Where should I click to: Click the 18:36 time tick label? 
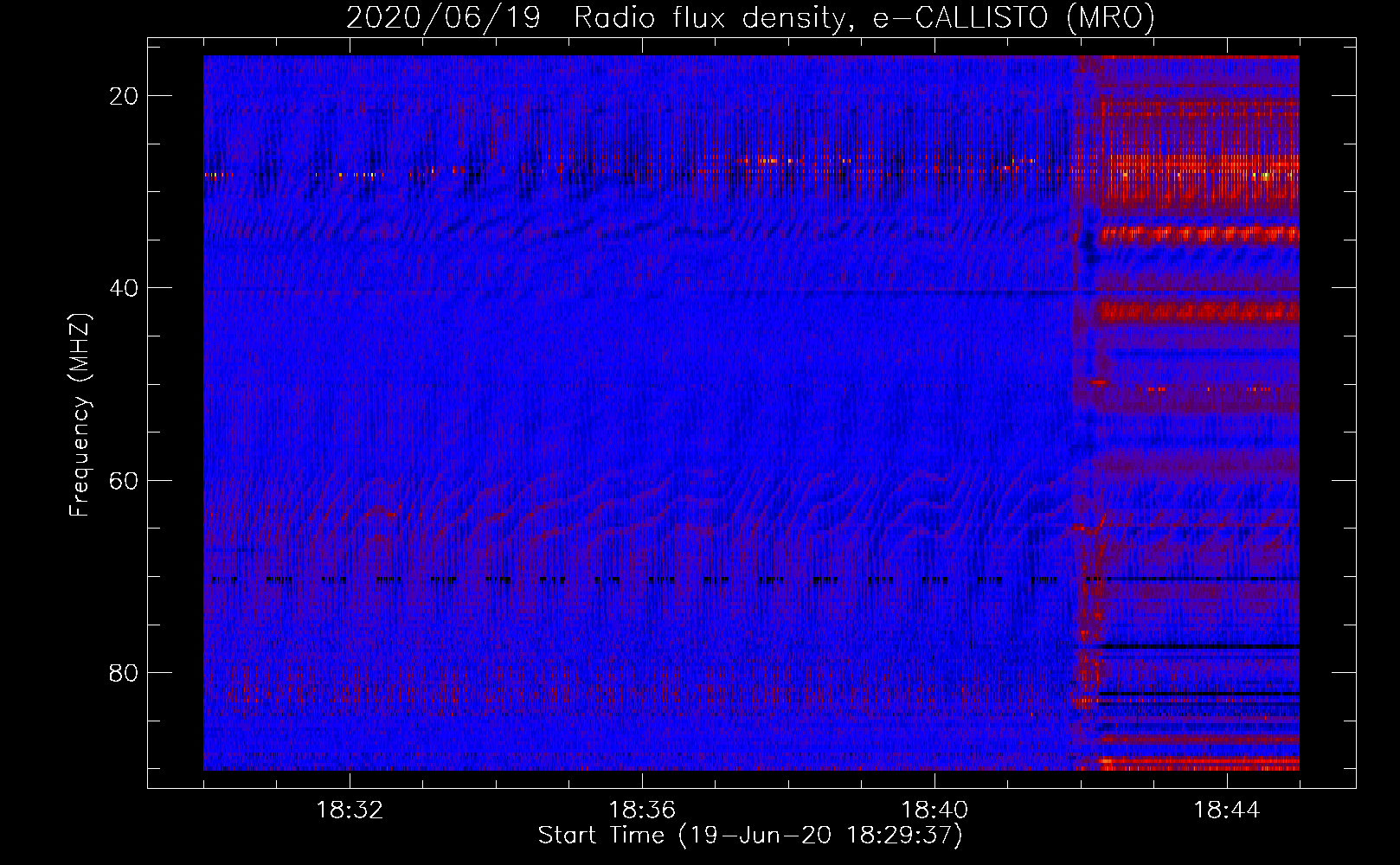pyautogui.click(x=642, y=811)
